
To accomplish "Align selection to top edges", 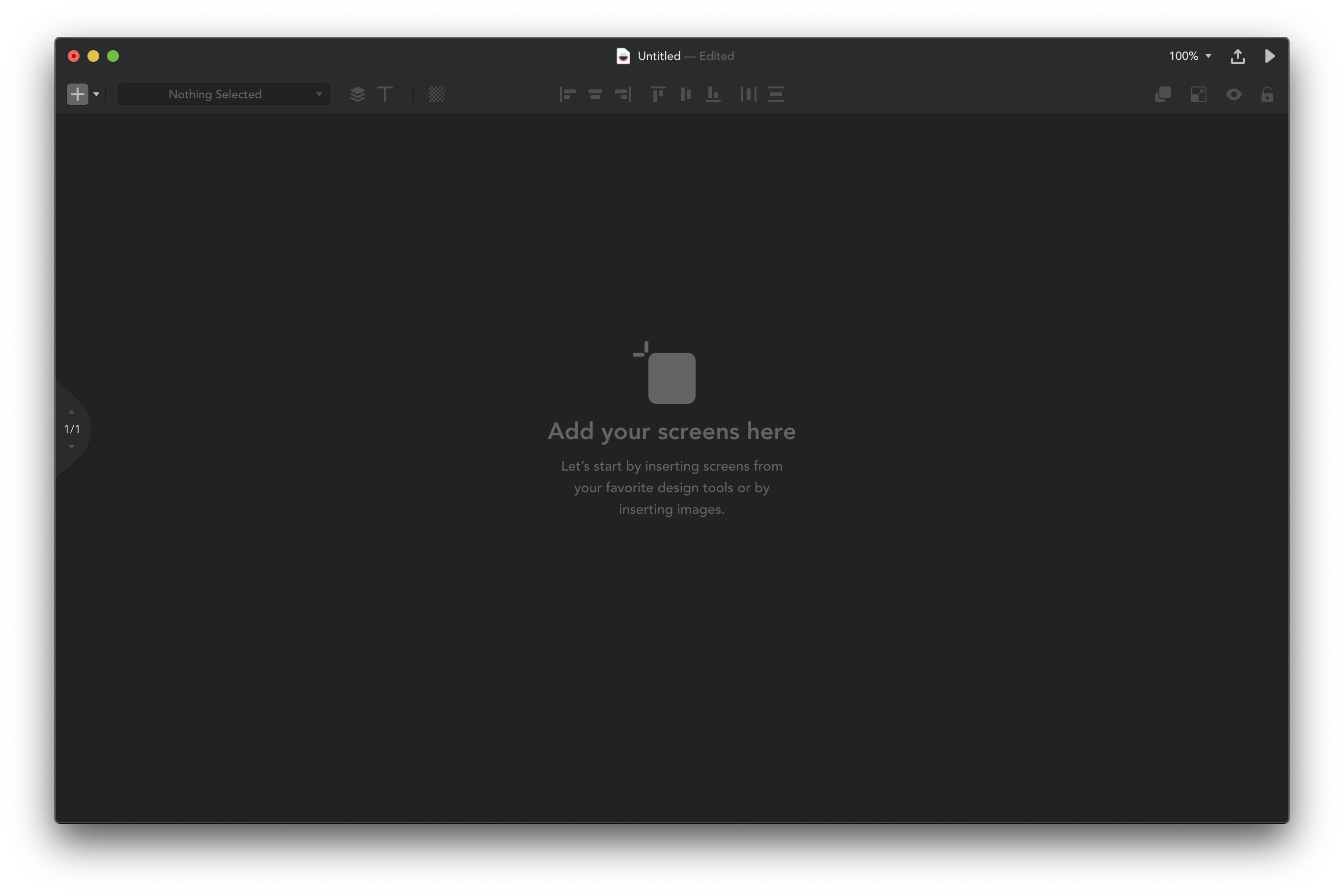I will [x=658, y=94].
